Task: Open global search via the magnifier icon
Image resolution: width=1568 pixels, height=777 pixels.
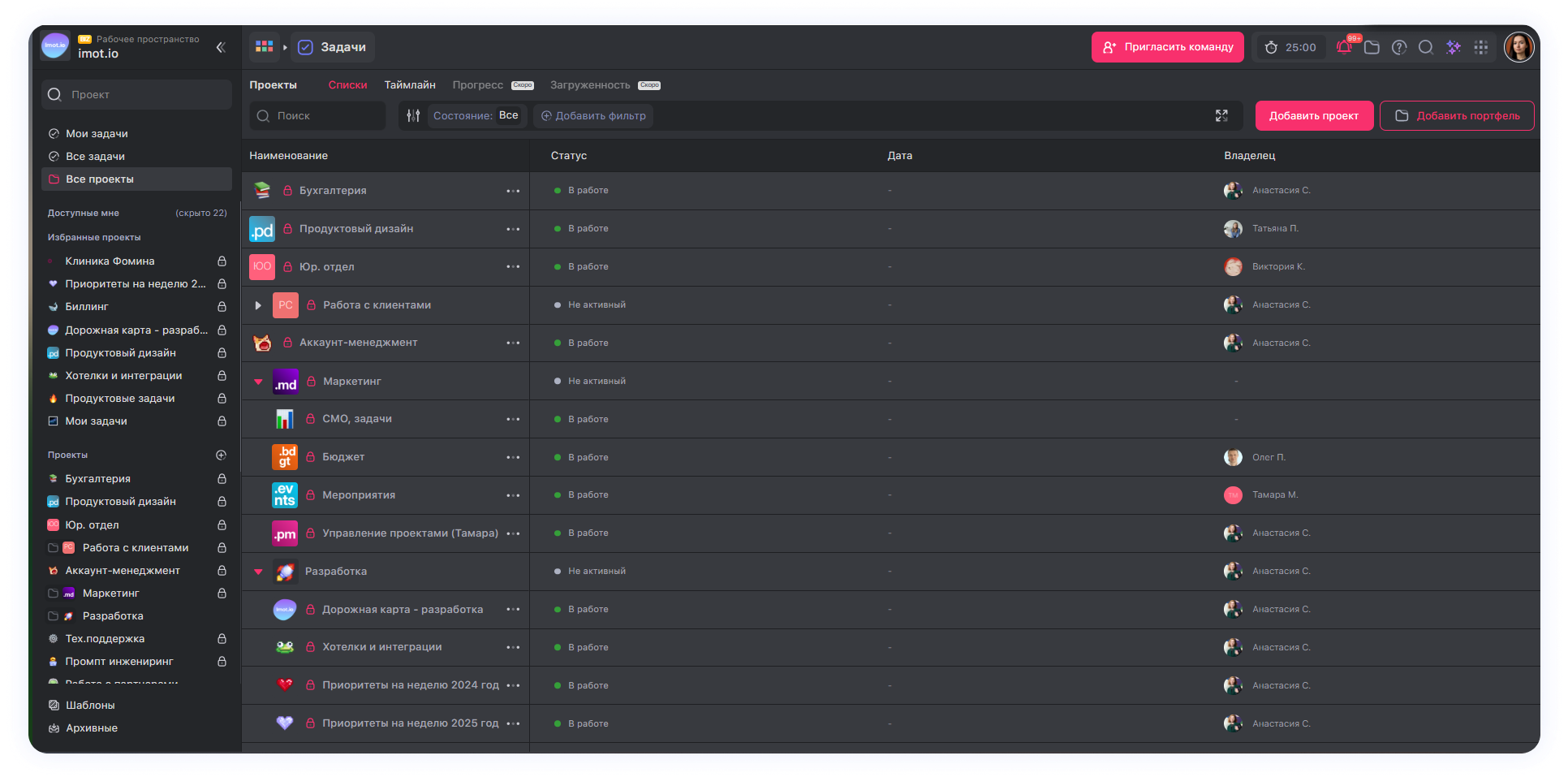Action: point(1426,47)
